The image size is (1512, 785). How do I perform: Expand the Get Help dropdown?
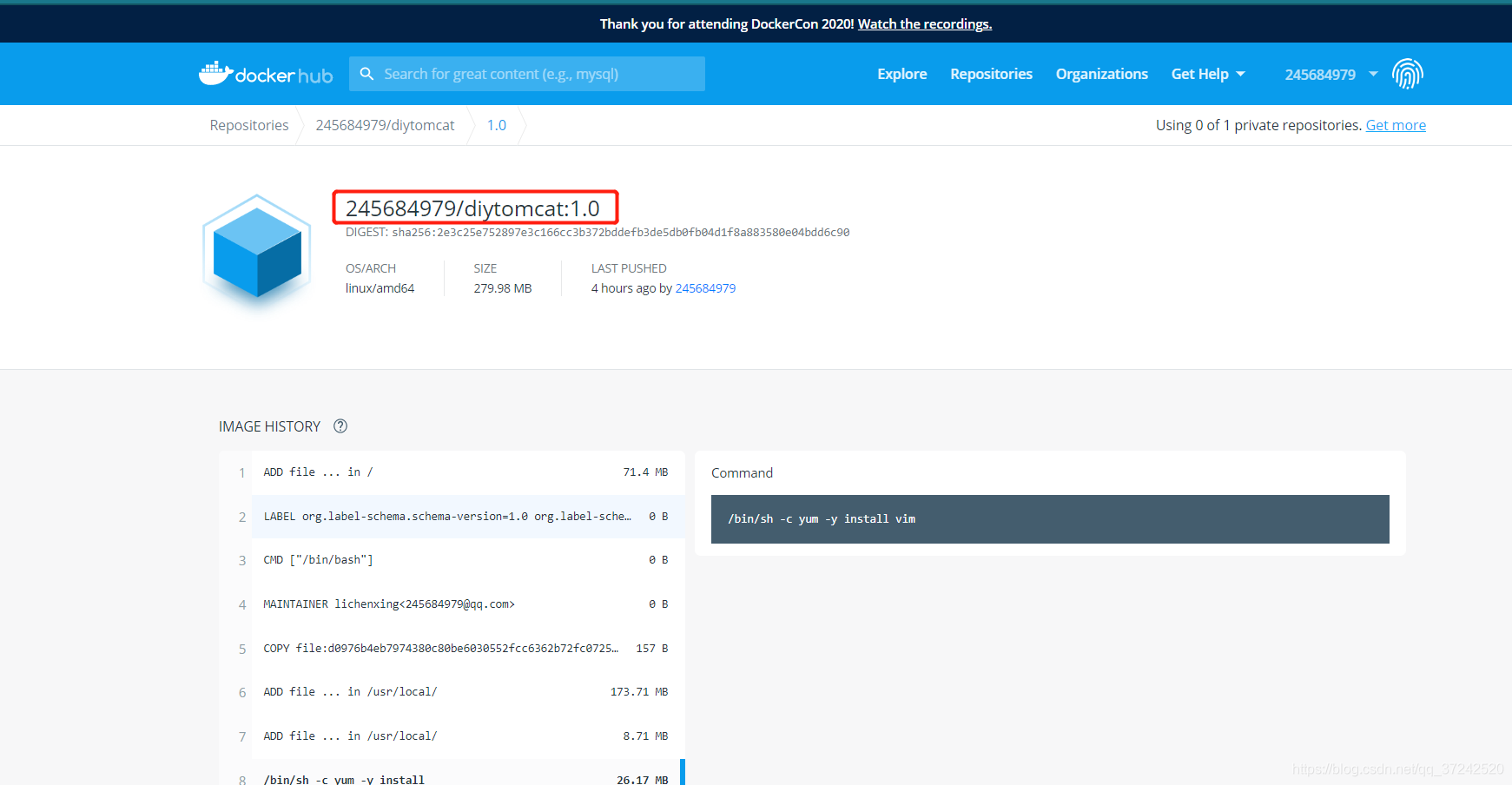click(1208, 74)
